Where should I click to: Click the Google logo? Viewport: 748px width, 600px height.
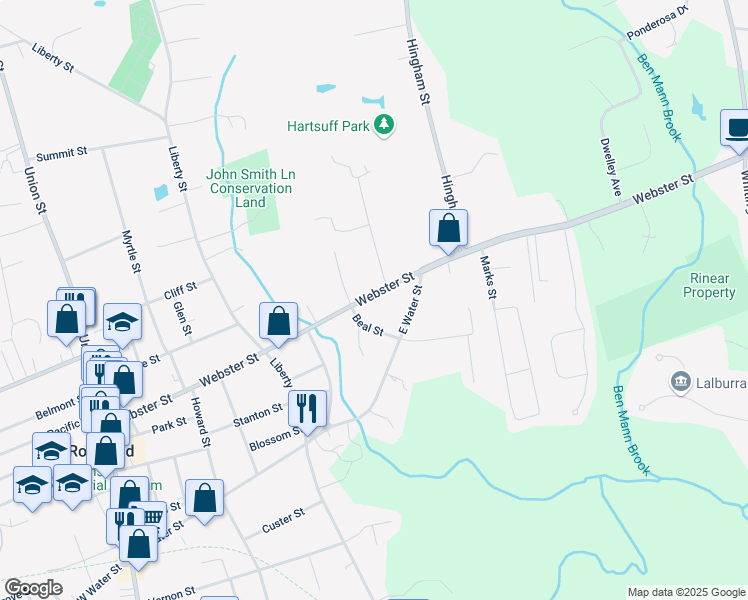click(34, 589)
